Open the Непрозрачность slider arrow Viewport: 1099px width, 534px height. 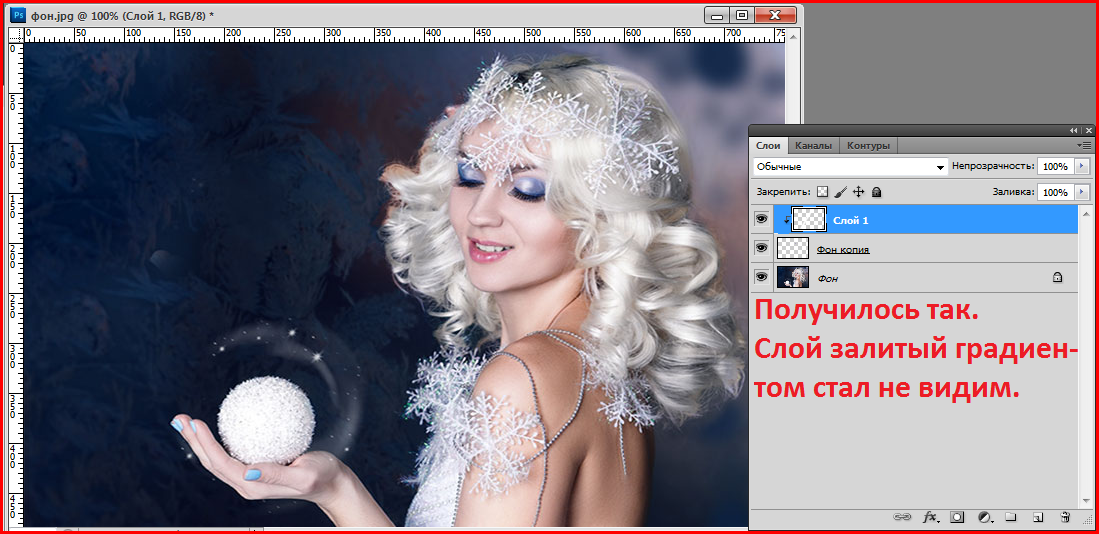pyautogui.click(x=1083, y=167)
